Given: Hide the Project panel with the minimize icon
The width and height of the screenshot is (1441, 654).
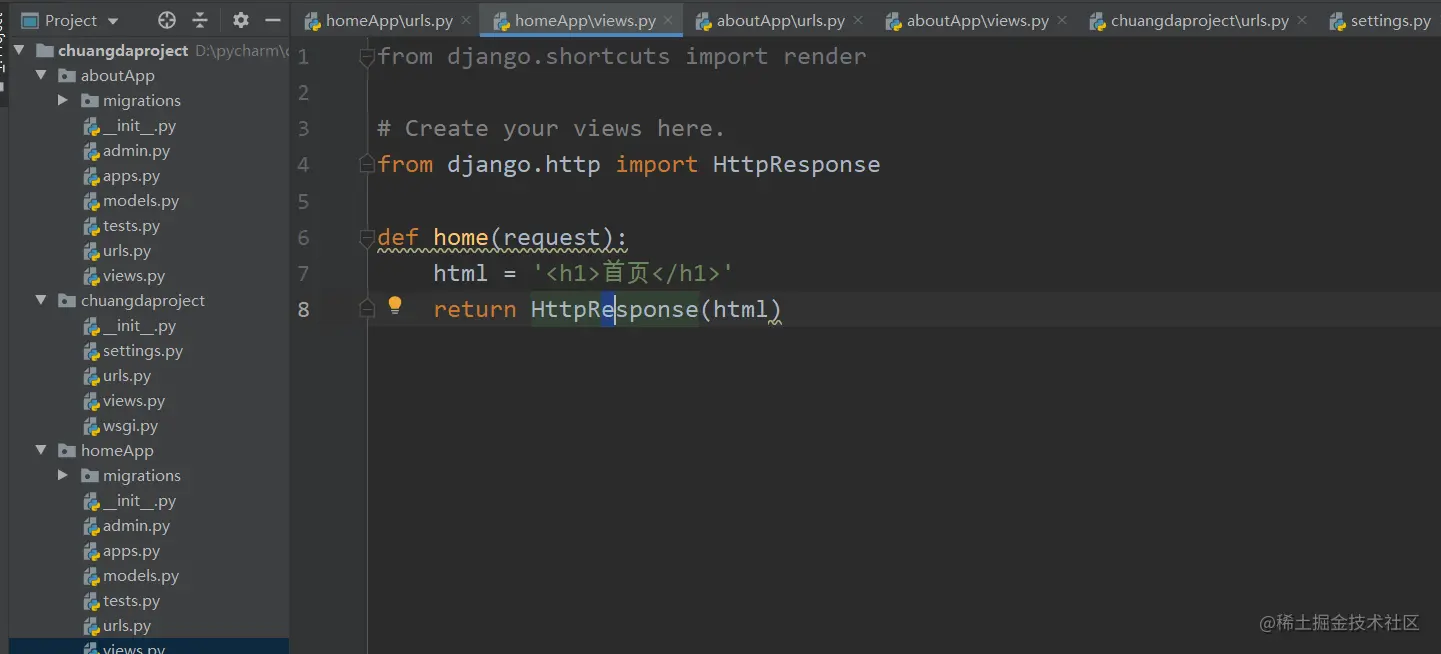Looking at the screenshot, I should (x=273, y=19).
